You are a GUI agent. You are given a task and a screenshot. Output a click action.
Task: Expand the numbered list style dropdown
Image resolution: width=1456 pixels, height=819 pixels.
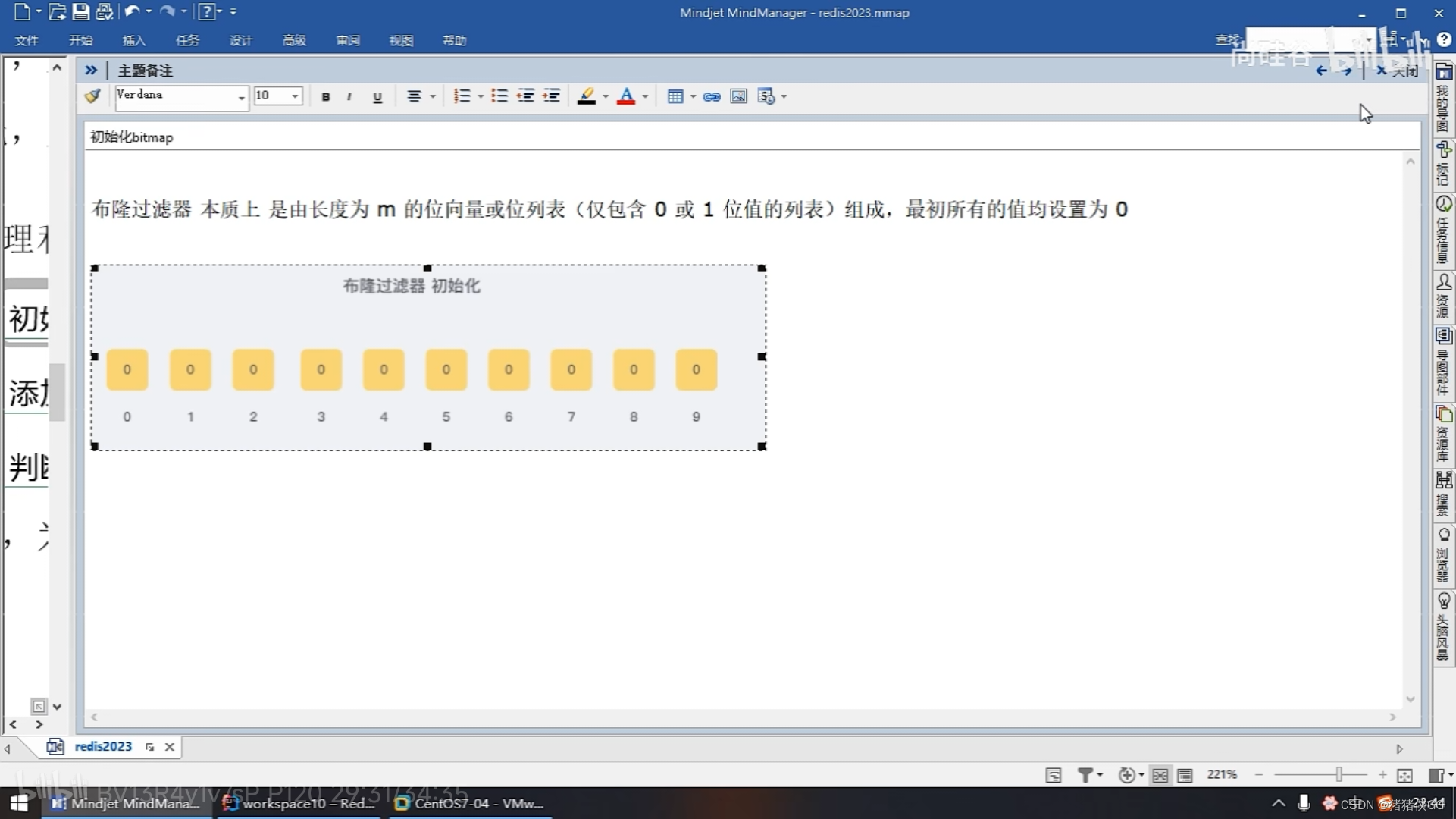coord(481,96)
